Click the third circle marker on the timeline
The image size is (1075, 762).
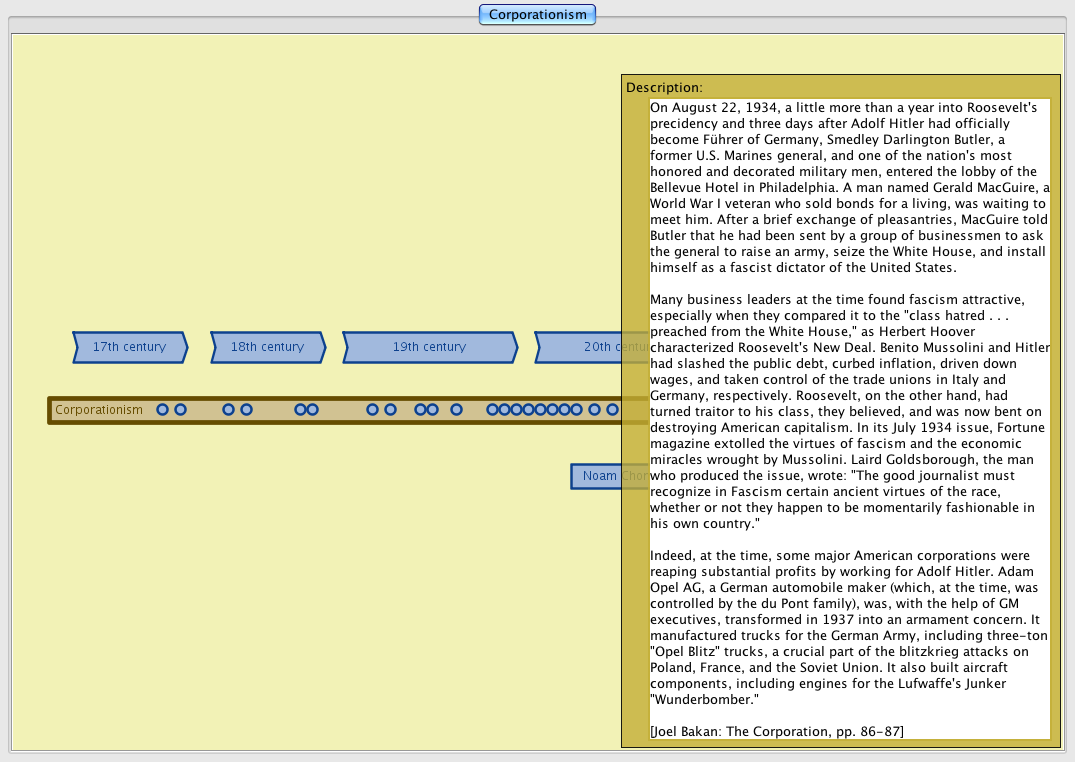tap(228, 410)
